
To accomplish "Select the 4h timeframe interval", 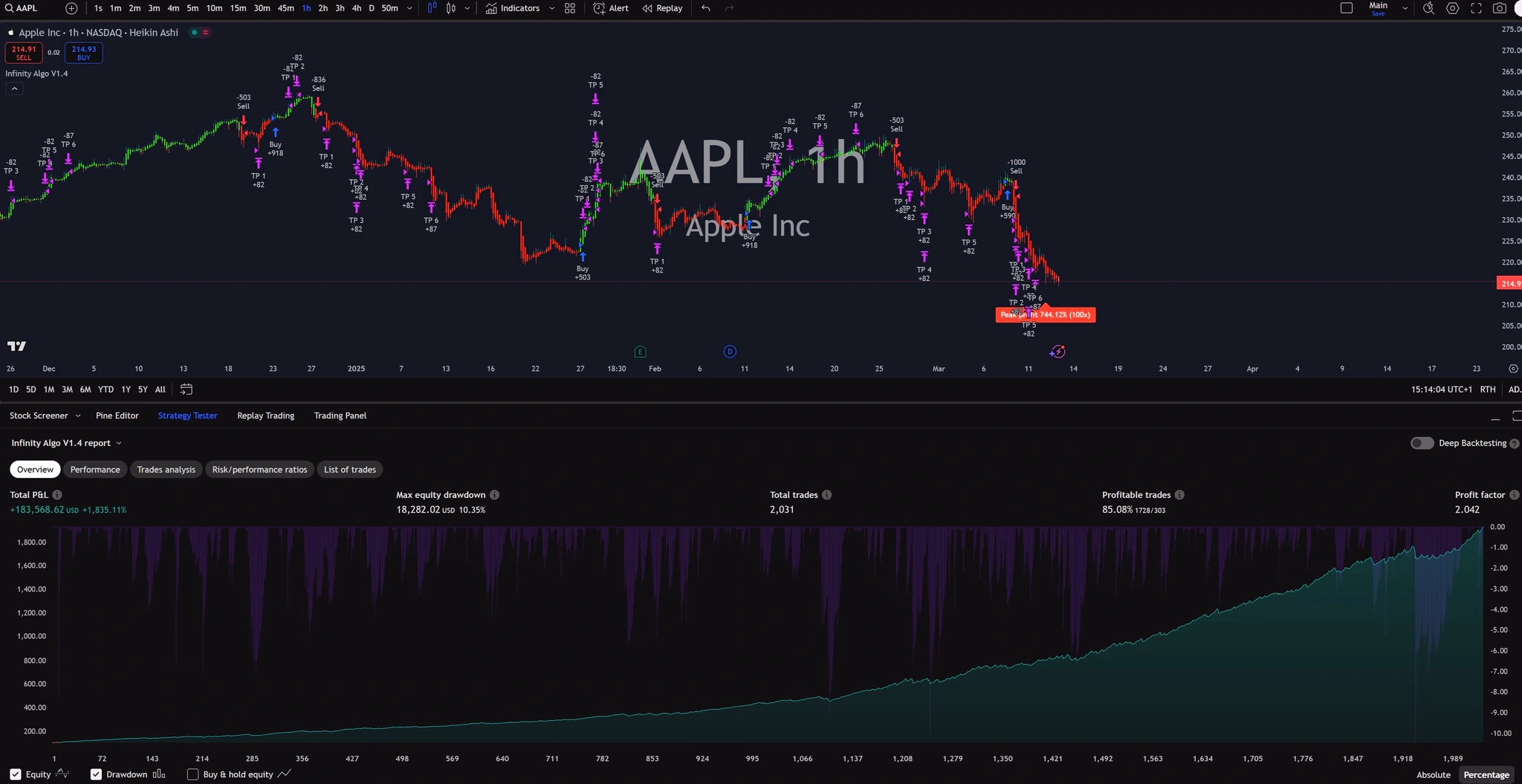I will (357, 8).
